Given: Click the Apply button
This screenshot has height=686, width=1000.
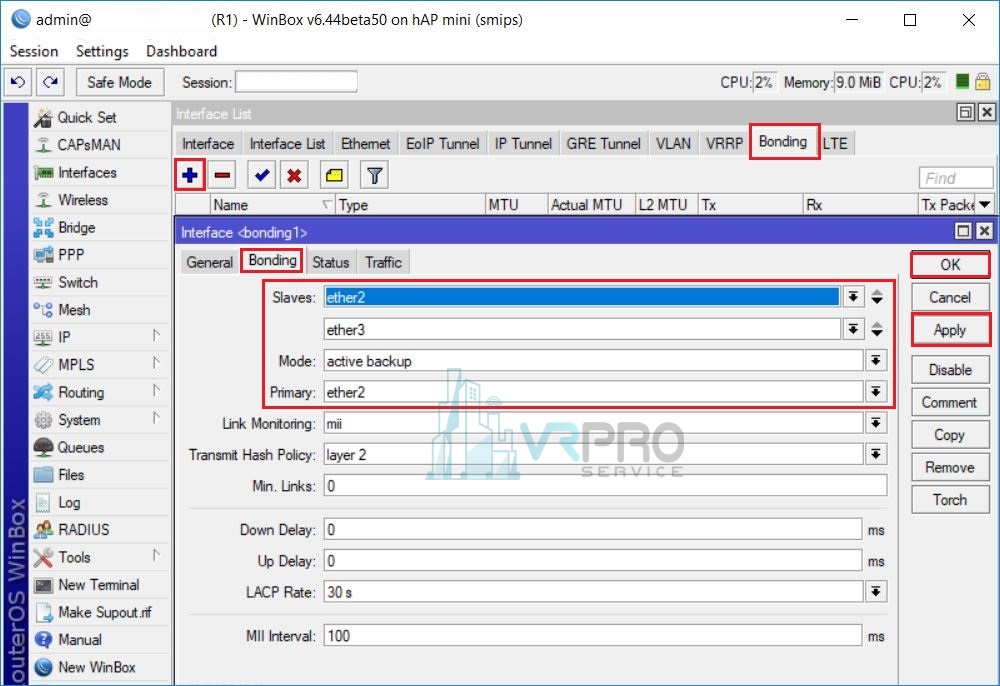Looking at the screenshot, I should click(x=950, y=330).
